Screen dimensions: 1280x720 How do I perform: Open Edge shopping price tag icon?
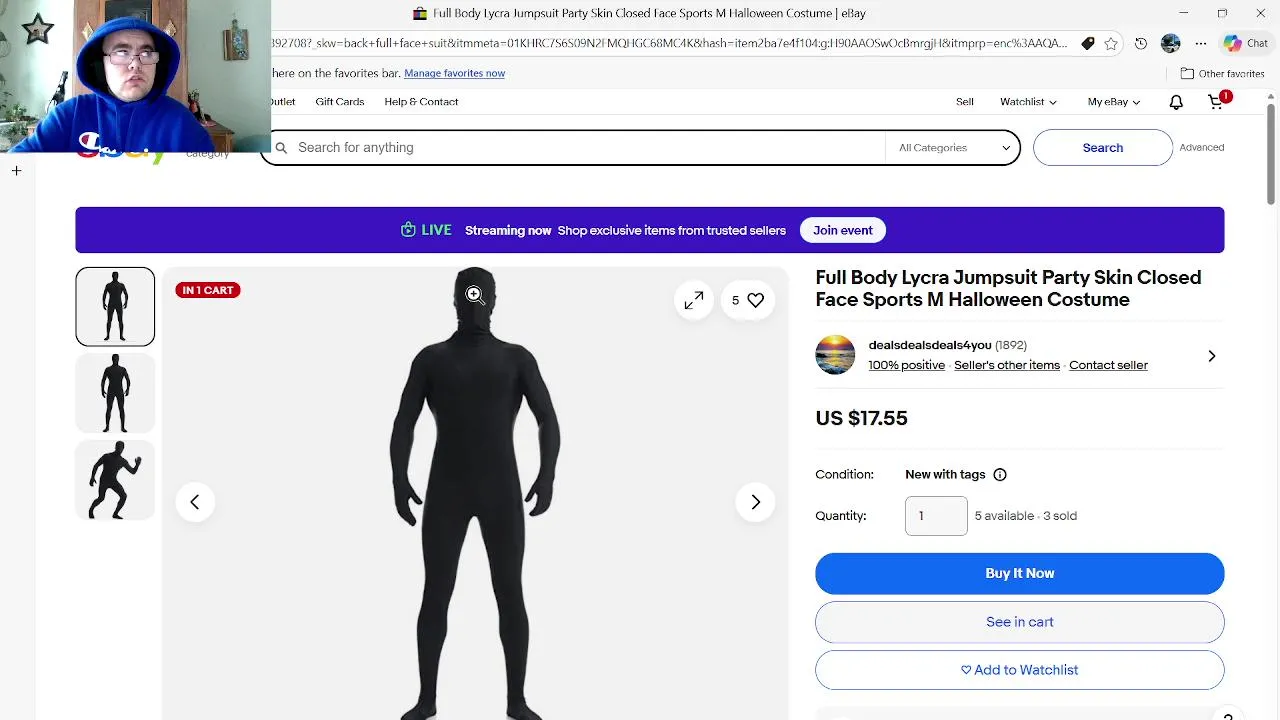pyautogui.click(x=1088, y=44)
